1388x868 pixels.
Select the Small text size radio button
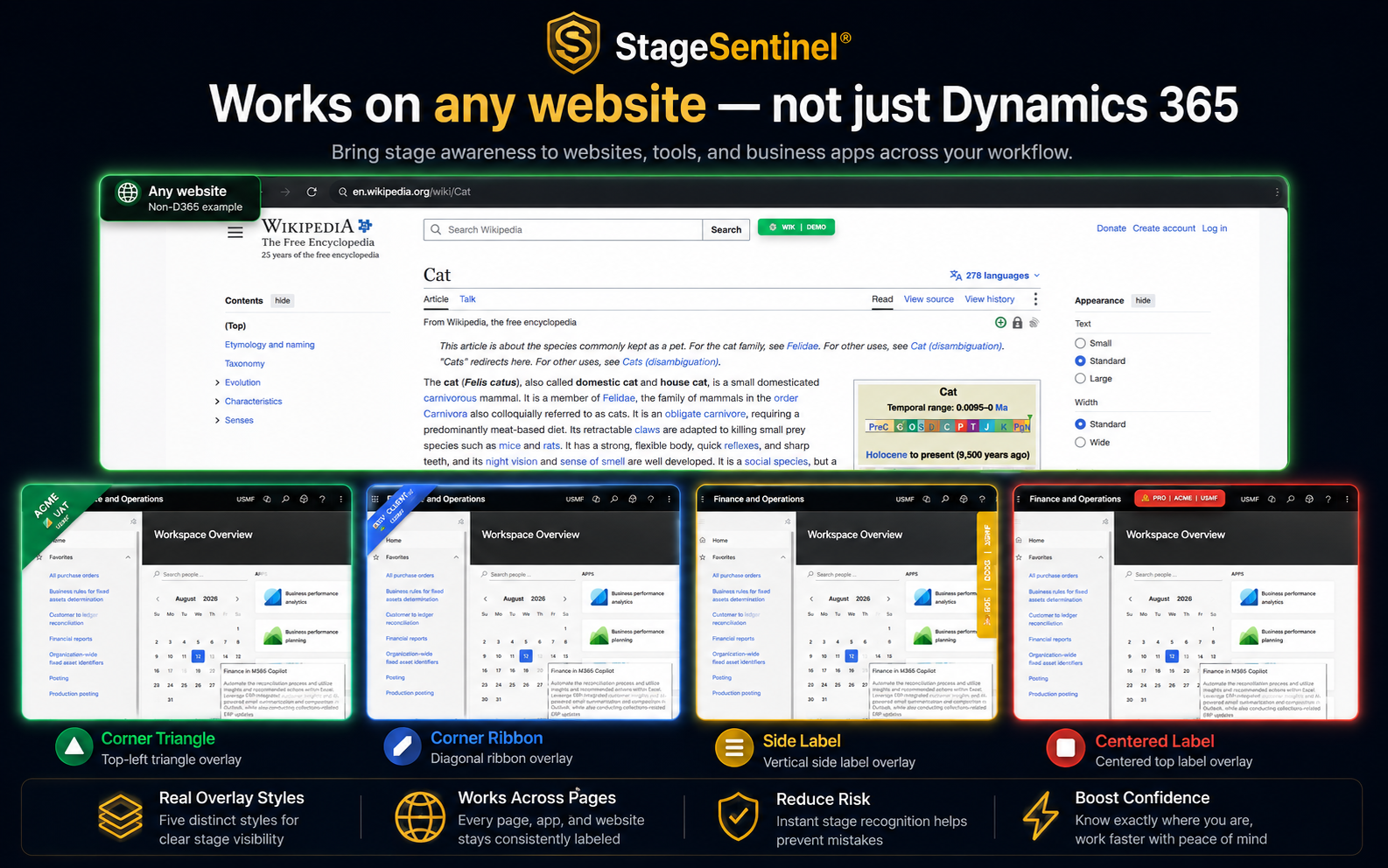pyautogui.click(x=1080, y=343)
